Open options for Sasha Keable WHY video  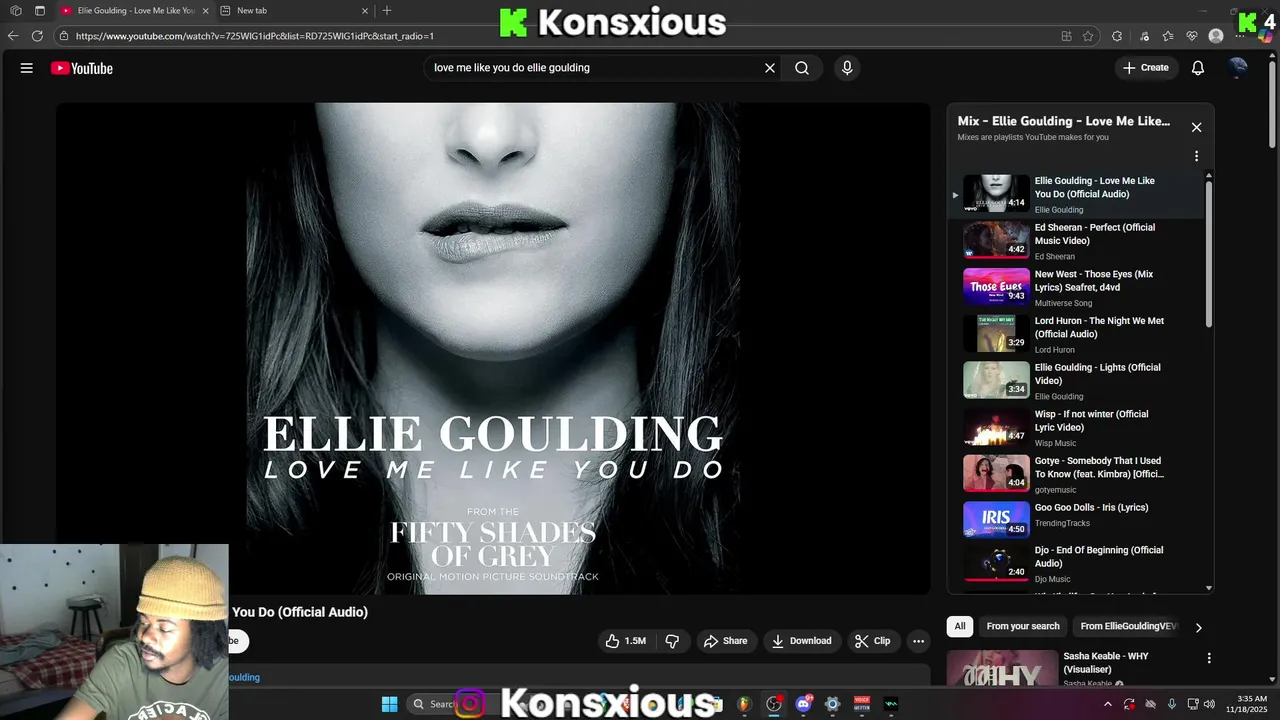click(1209, 658)
